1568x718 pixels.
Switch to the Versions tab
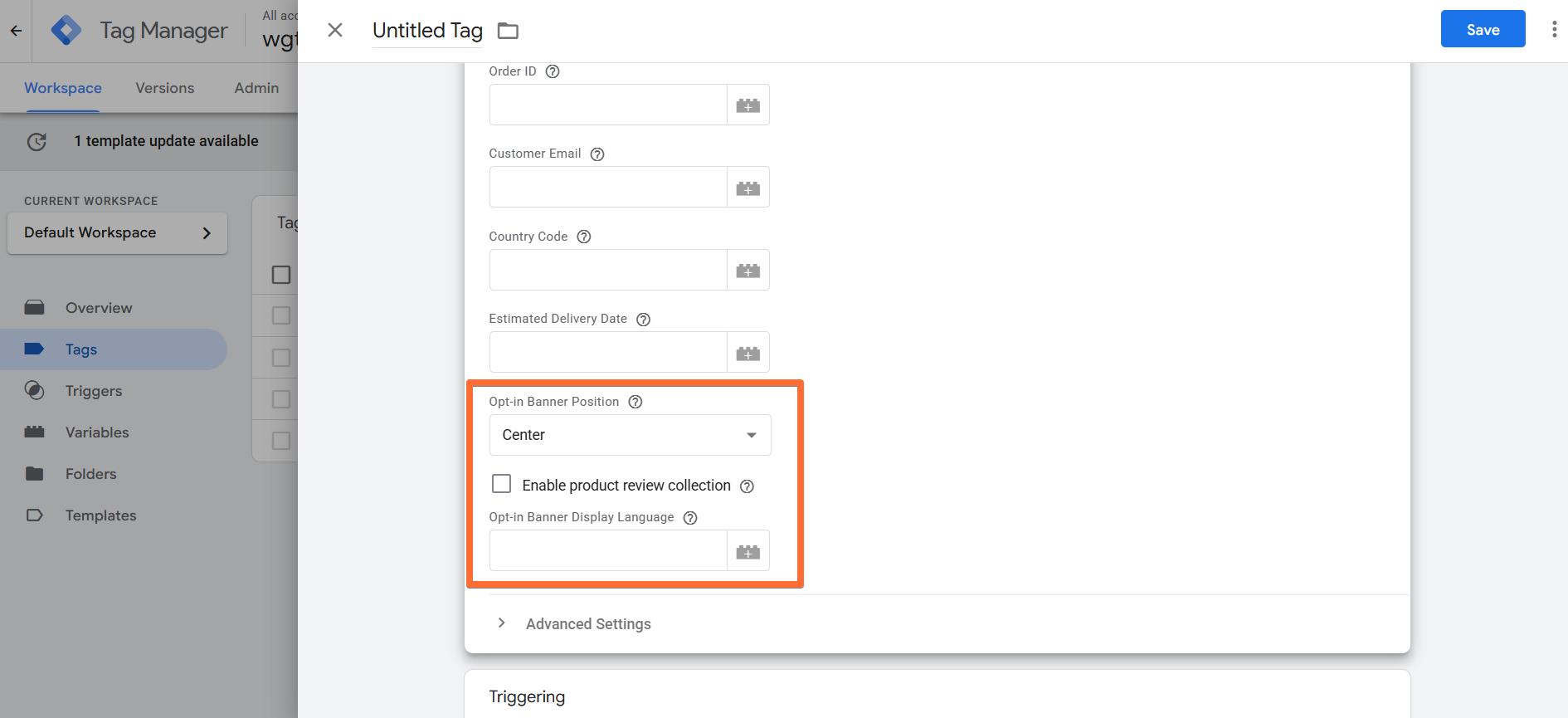point(165,88)
